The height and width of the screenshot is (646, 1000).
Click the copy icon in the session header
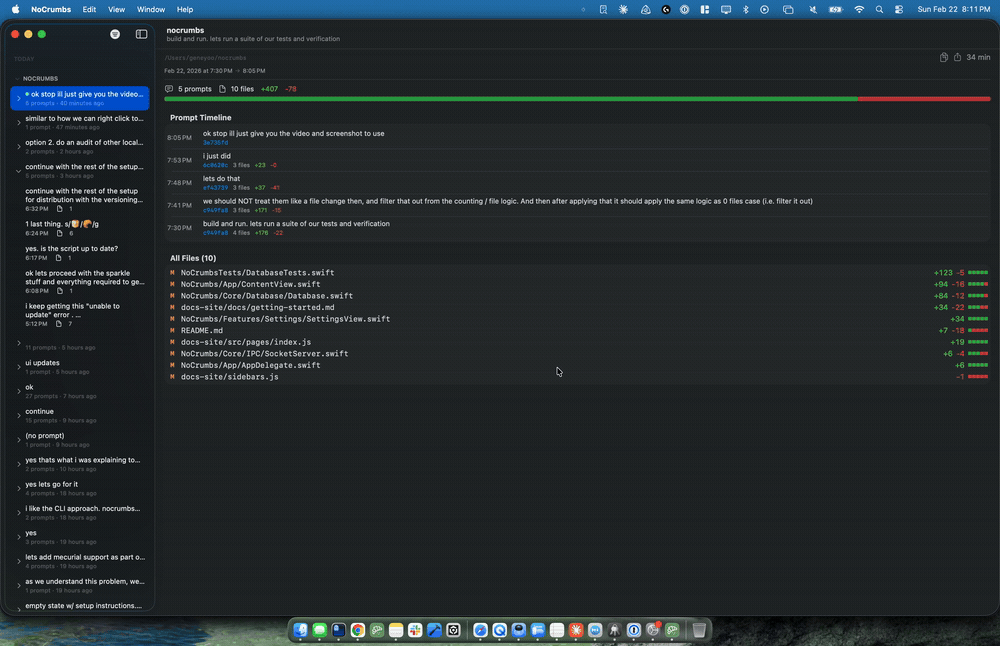click(x=943, y=57)
